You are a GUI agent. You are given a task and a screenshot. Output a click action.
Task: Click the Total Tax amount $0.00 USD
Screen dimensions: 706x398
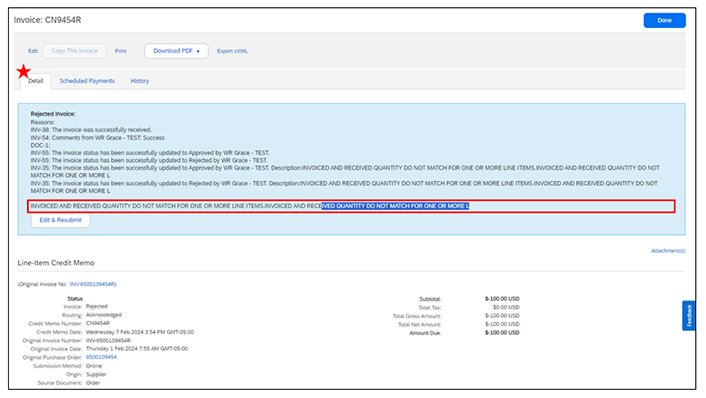pyautogui.click(x=506, y=307)
